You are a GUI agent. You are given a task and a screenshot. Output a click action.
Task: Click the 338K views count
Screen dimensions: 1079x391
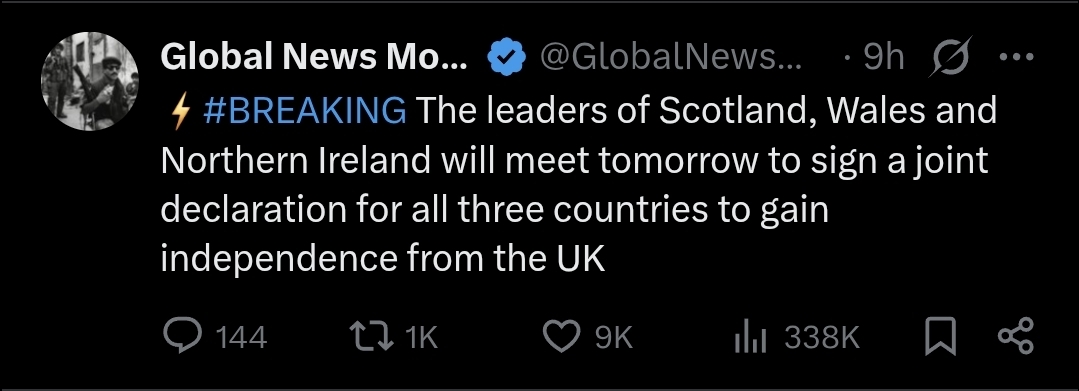822,337
